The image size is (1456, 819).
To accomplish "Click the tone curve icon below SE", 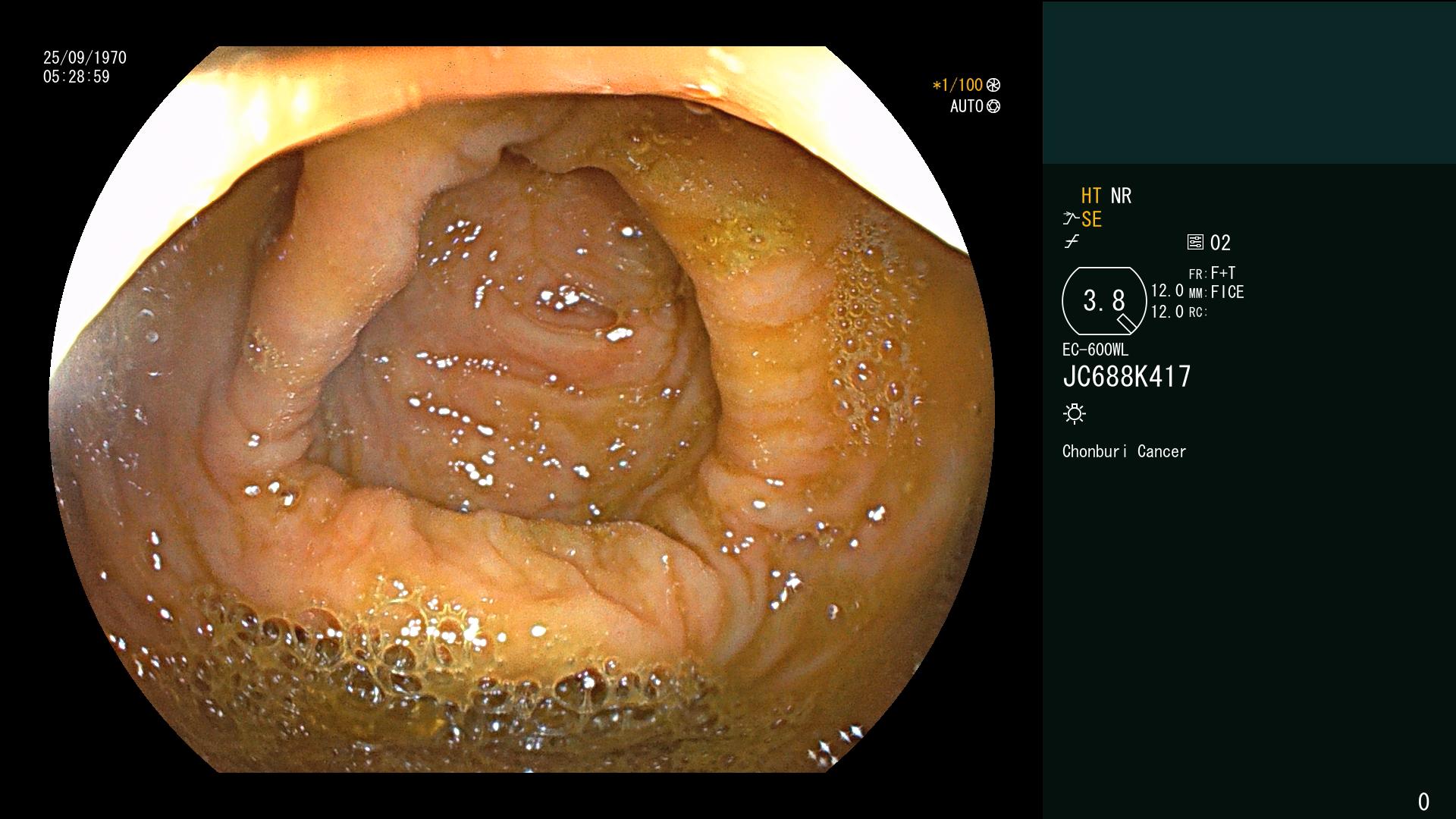I will coord(1072,242).
